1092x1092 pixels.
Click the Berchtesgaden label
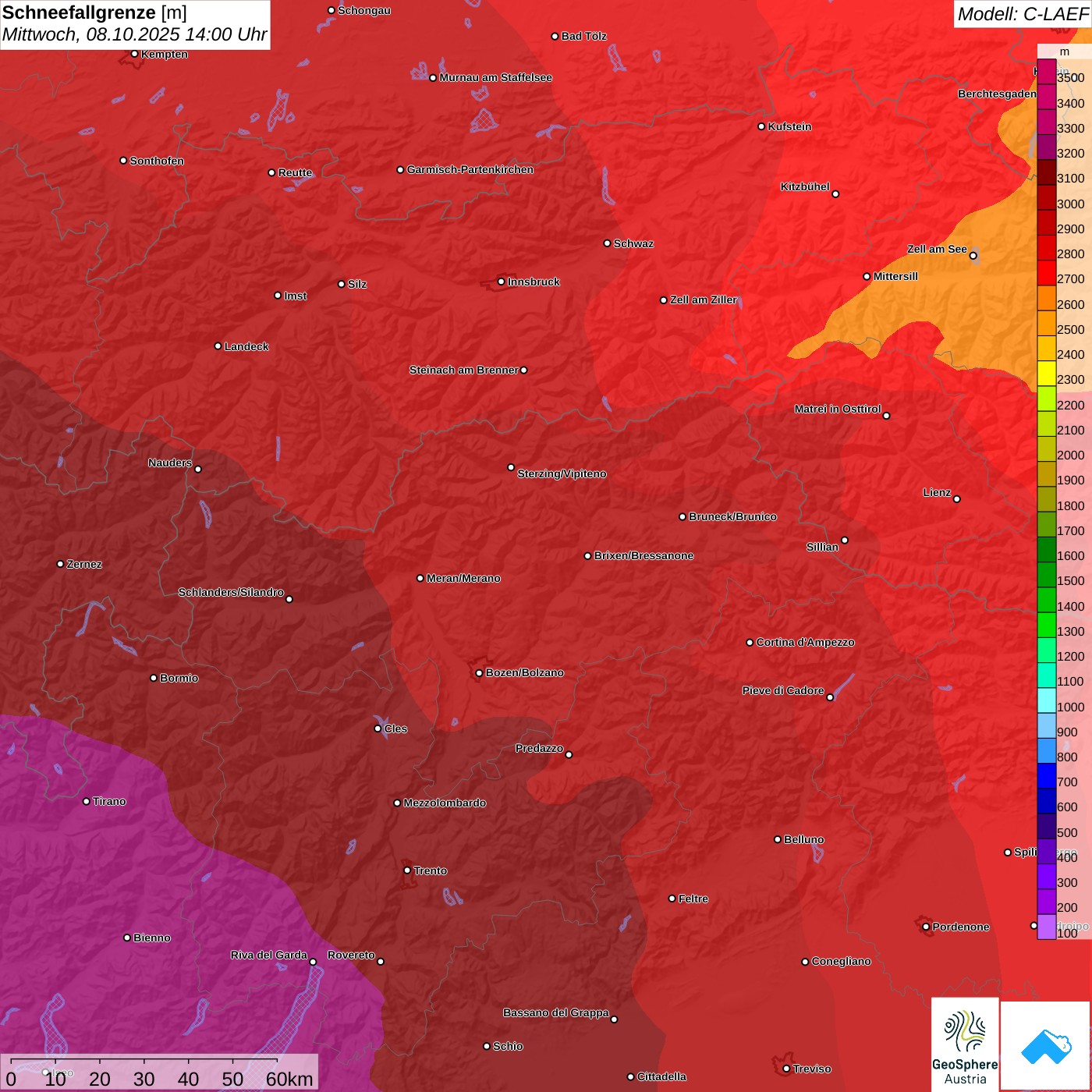click(x=997, y=94)
